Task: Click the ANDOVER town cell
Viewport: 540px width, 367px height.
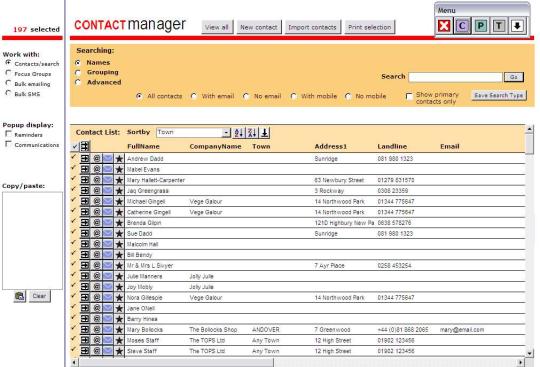Action: pos(266,330)
